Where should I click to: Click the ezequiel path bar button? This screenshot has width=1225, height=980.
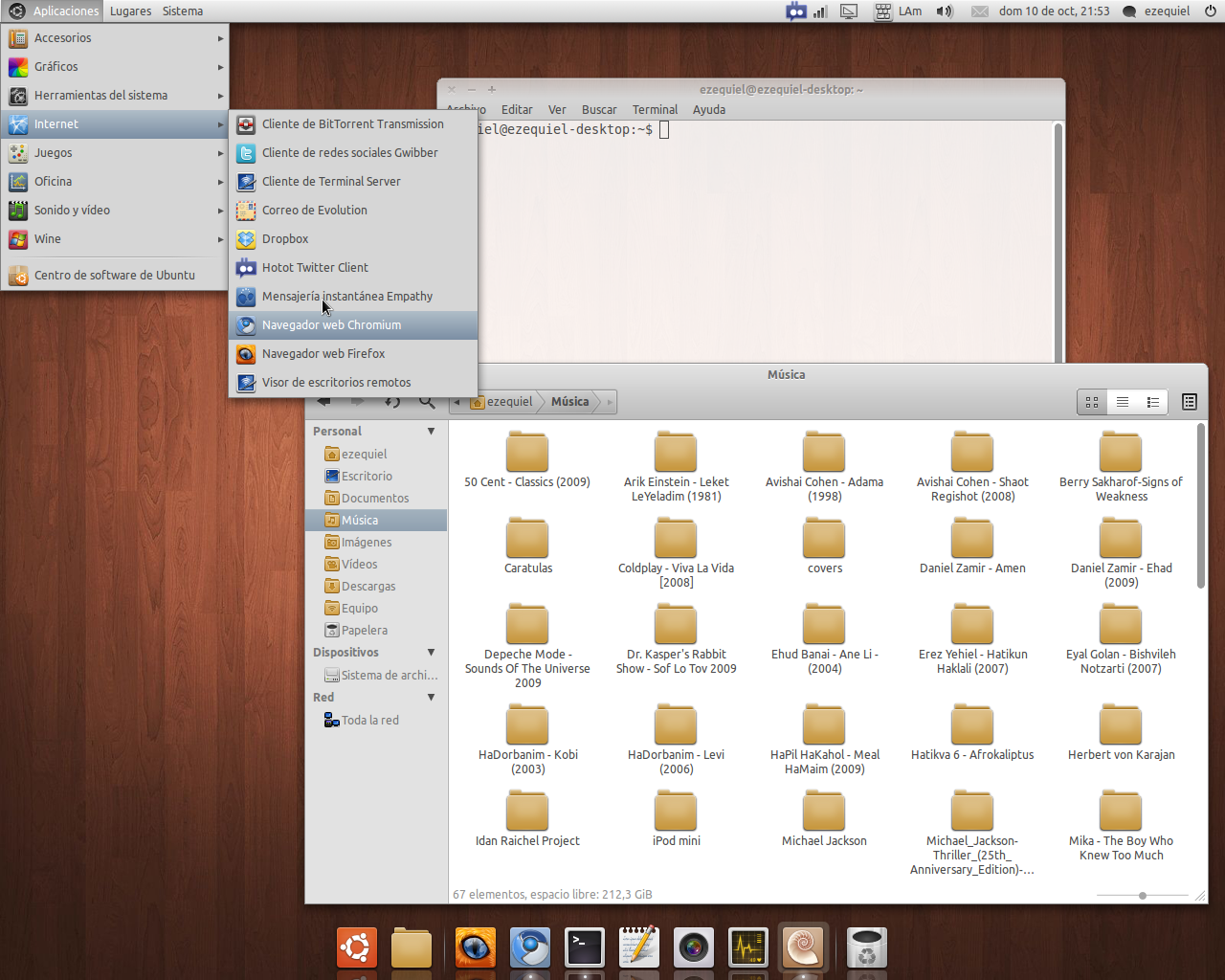coord(501,402)
